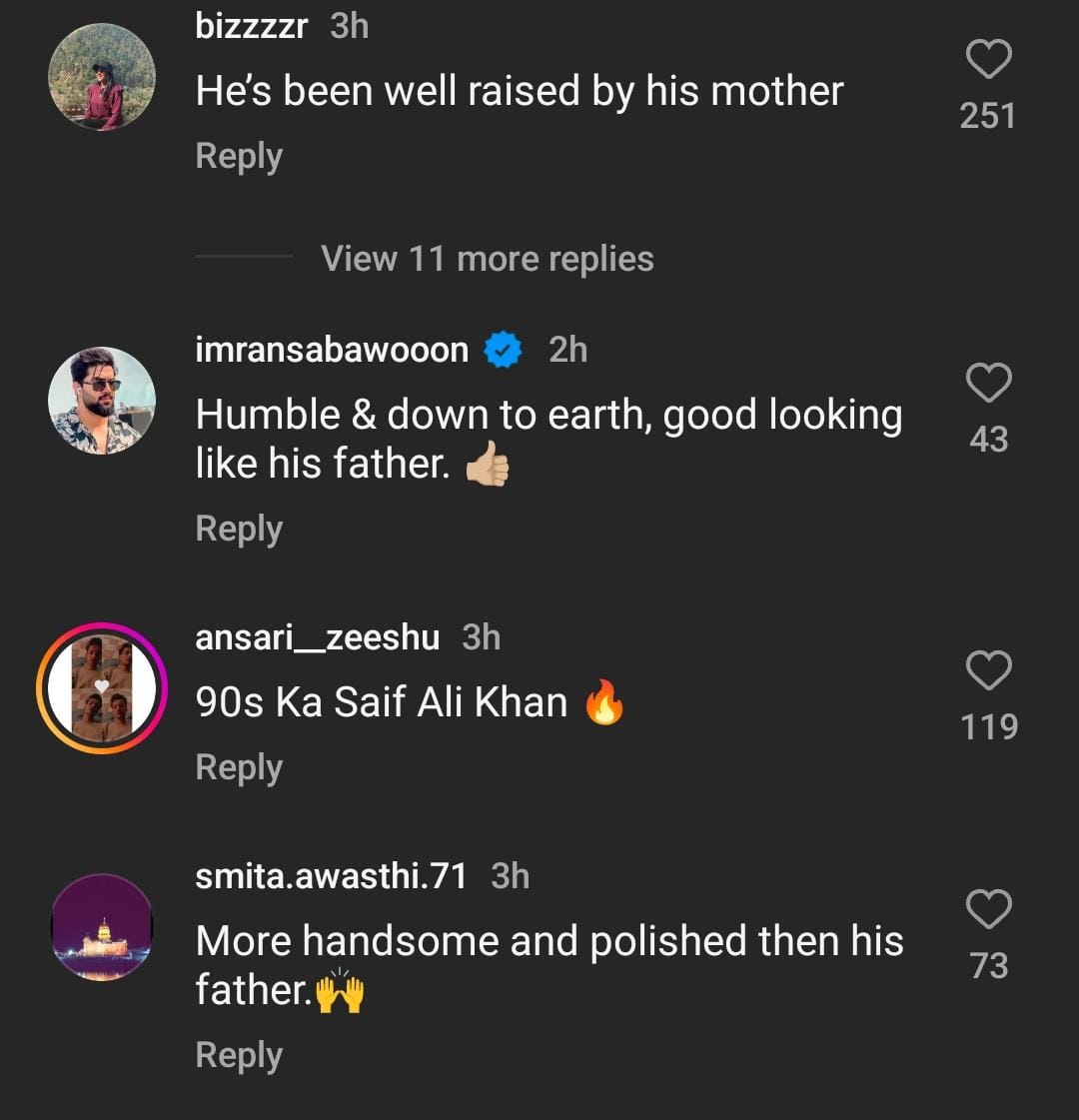View ansari__zeeshu's story from avatar ring
Image resolution: width=1079 pixels, height=1120 pixels.
coord(102,688)
